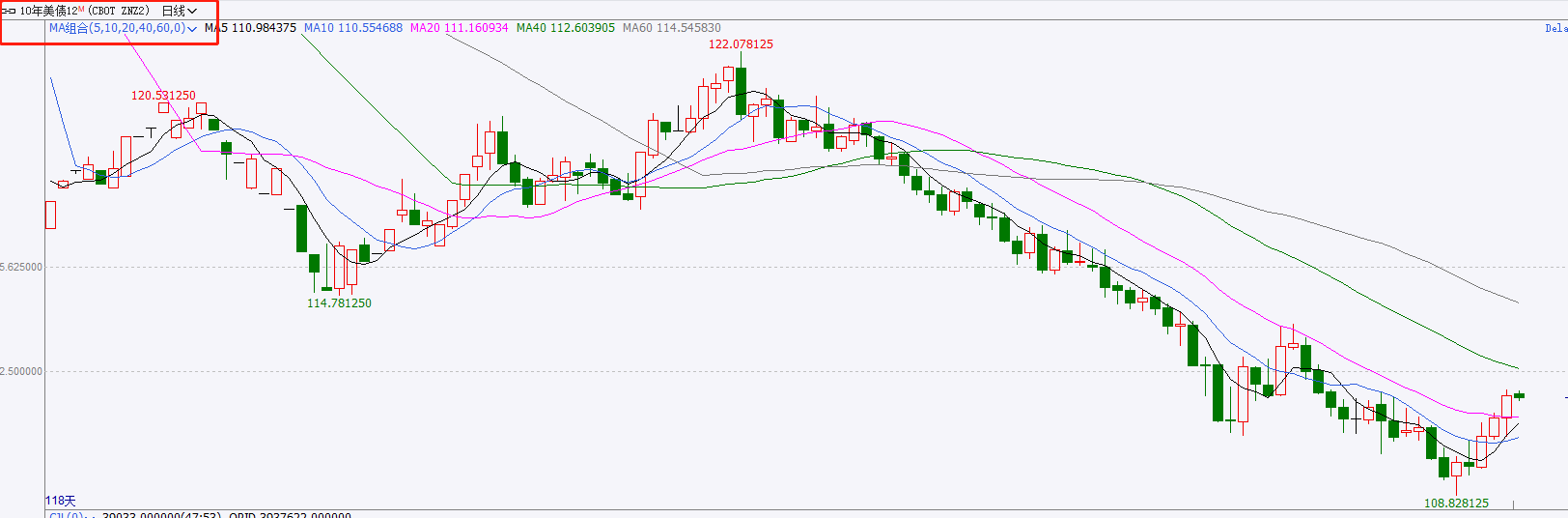The height and width of the screenshot is (518, 1568).
Task: Click the CJL(0) volume indicator label
Action: click(x=68, y=515)
